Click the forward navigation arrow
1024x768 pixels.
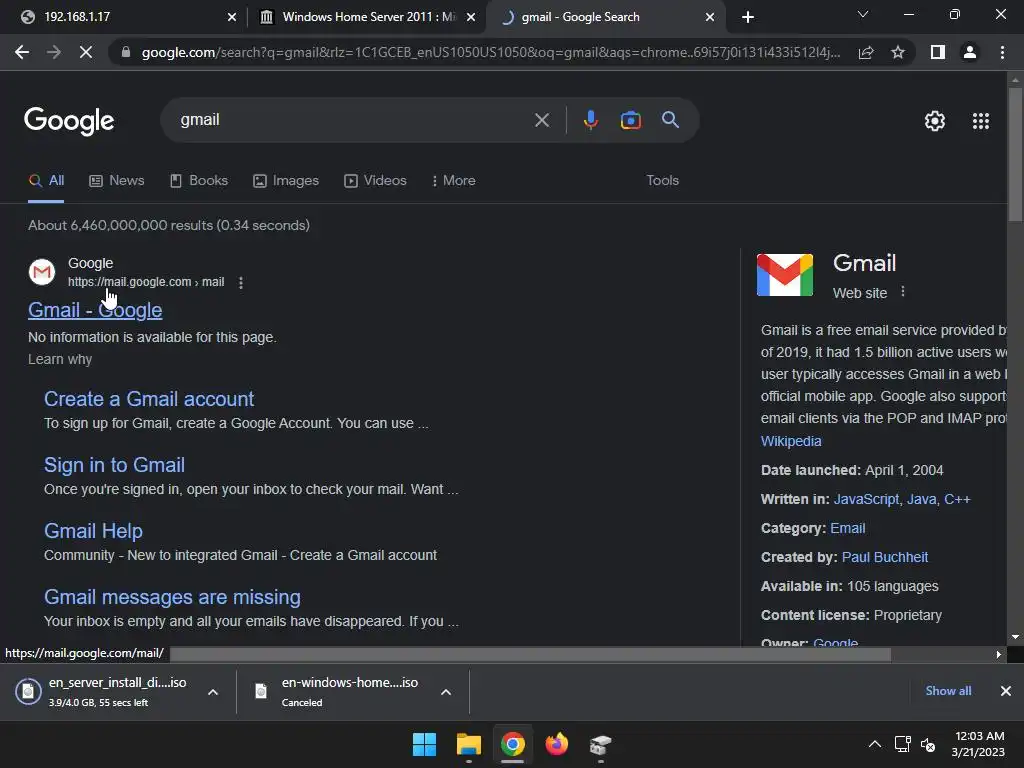[x=54, y=52]
